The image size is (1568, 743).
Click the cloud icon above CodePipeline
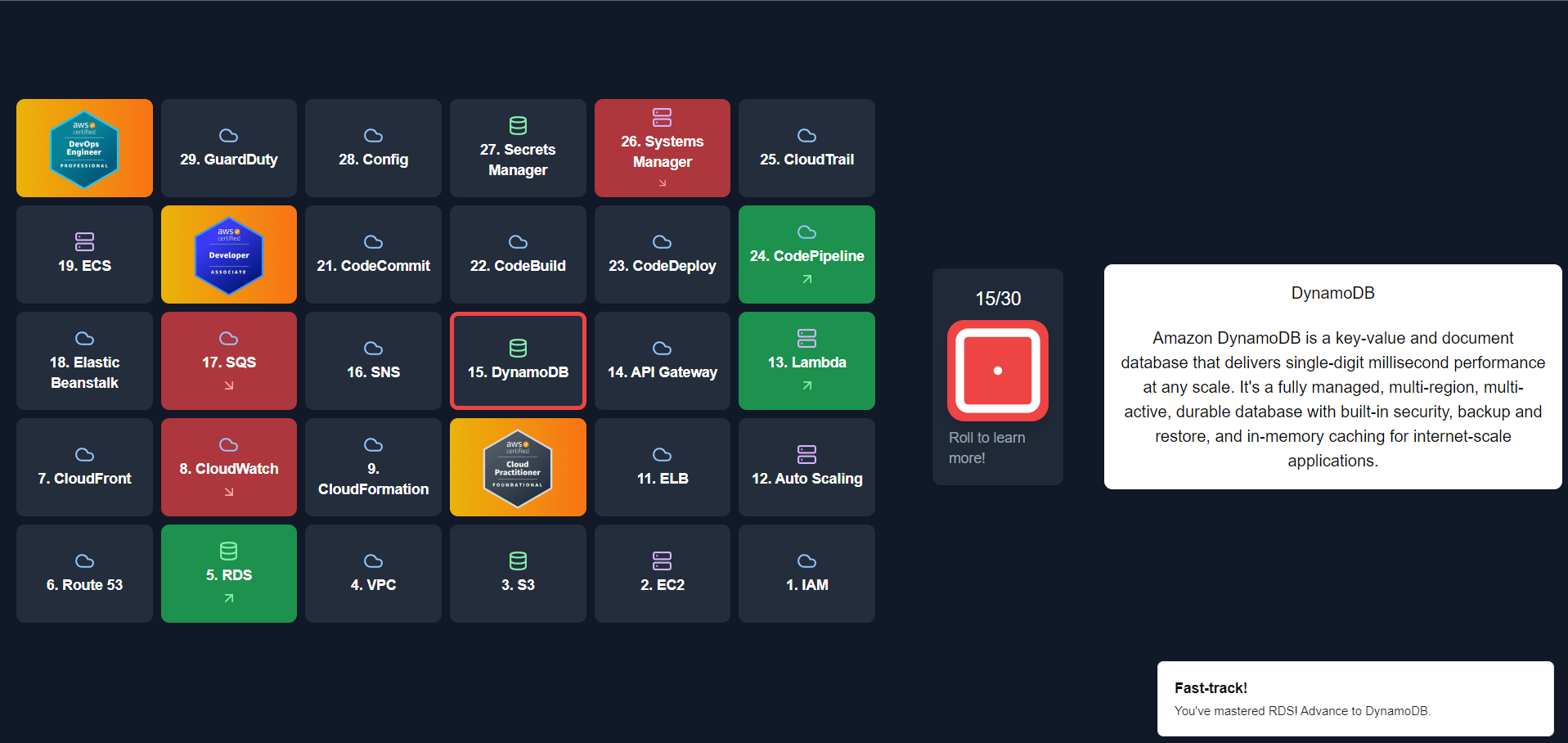pyautogui.click(x=807, y=232)
